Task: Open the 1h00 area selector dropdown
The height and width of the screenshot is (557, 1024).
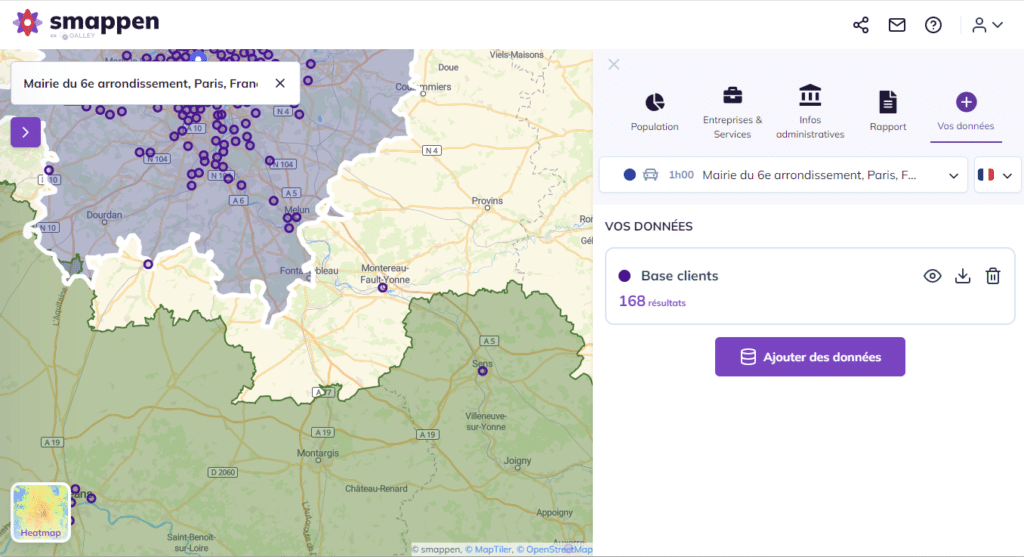Action: pos(783,175)
